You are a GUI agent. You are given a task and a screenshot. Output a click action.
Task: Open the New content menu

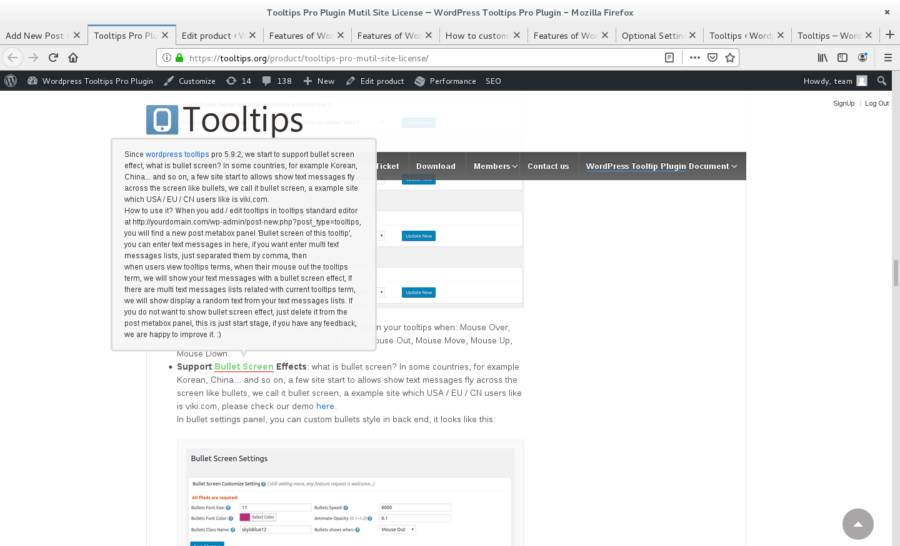tap(319, 81)
